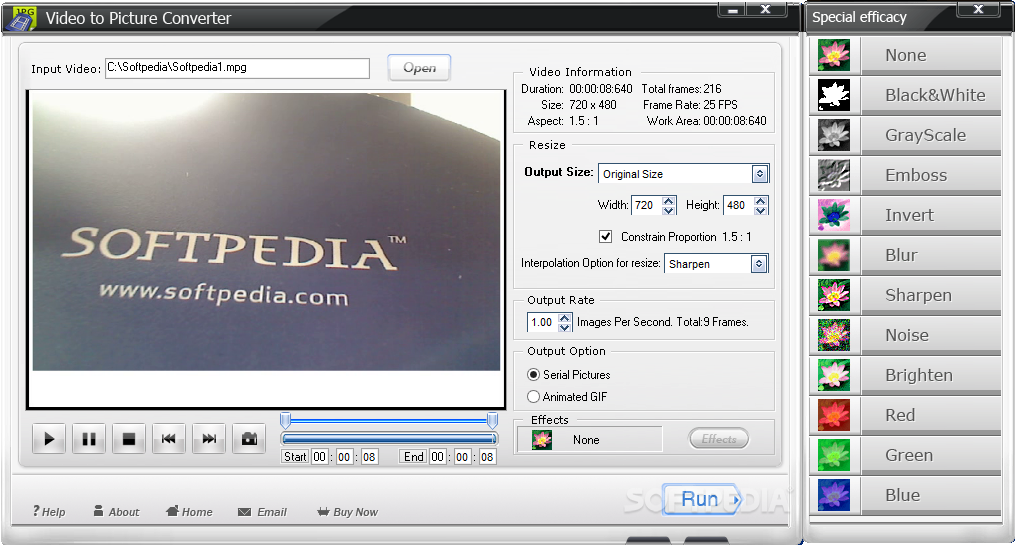The width and height of the screenshot is (1015, 545).
Task: Select the Serial Pictures output option
Action: point(533,375)
